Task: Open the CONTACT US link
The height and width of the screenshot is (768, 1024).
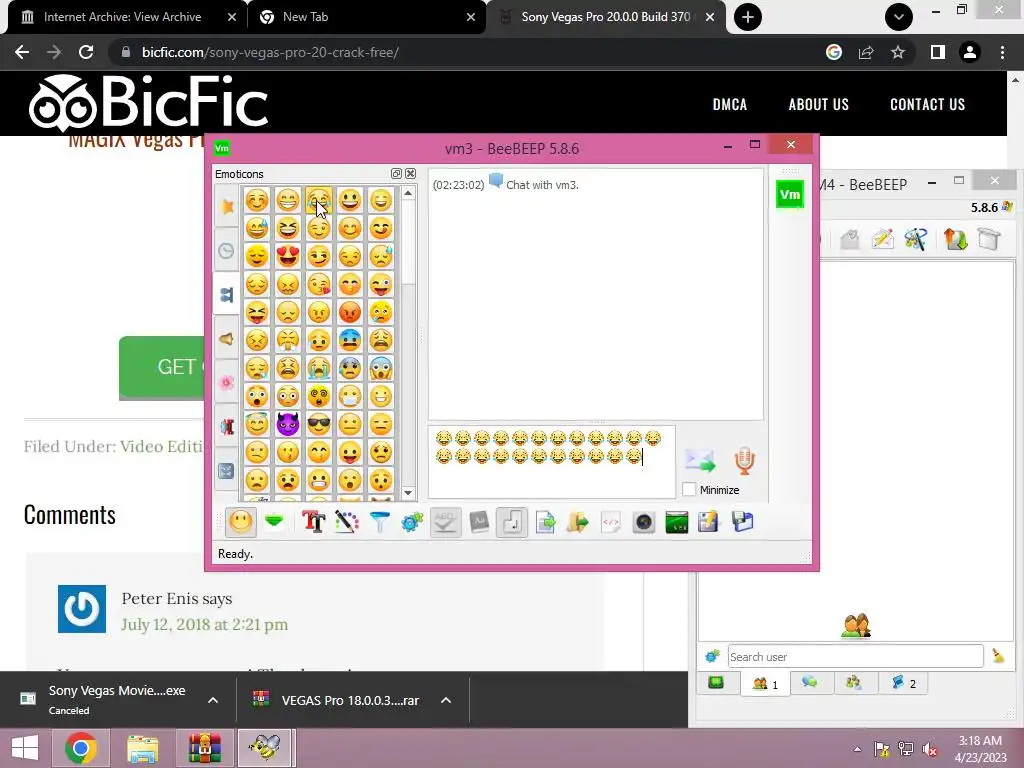Action: click(x=927, y=104)
